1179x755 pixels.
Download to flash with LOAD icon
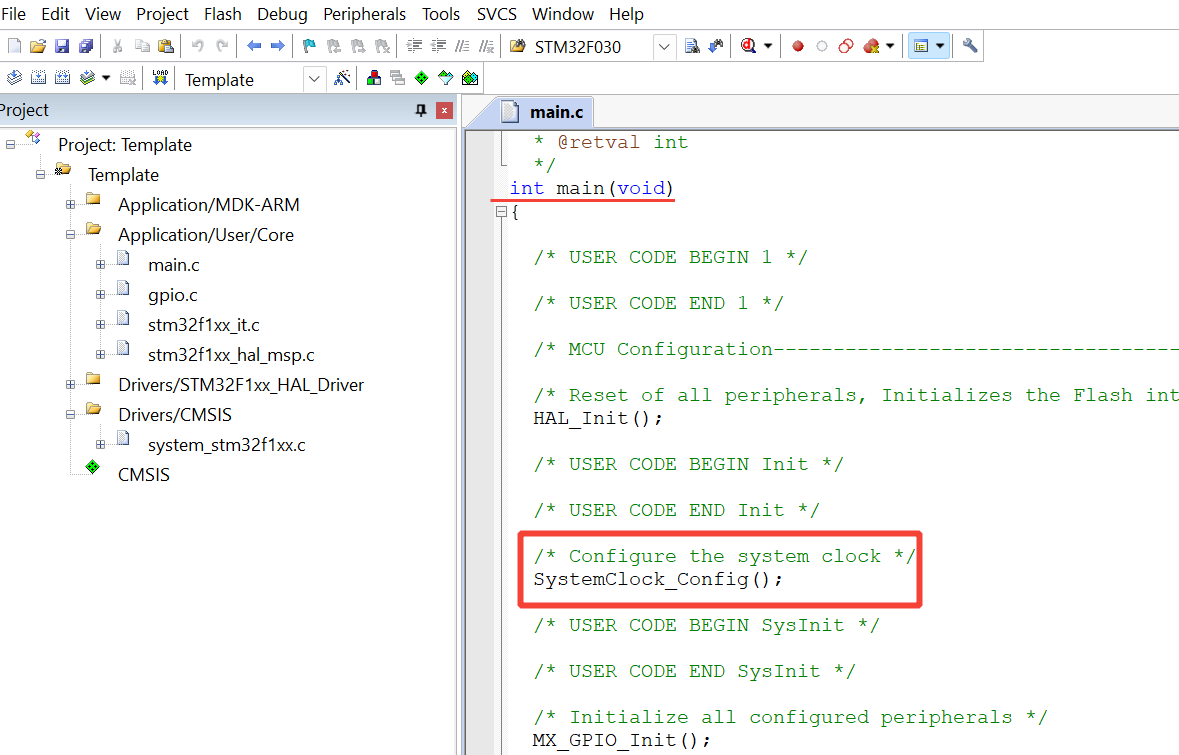(x=160, y=77)
